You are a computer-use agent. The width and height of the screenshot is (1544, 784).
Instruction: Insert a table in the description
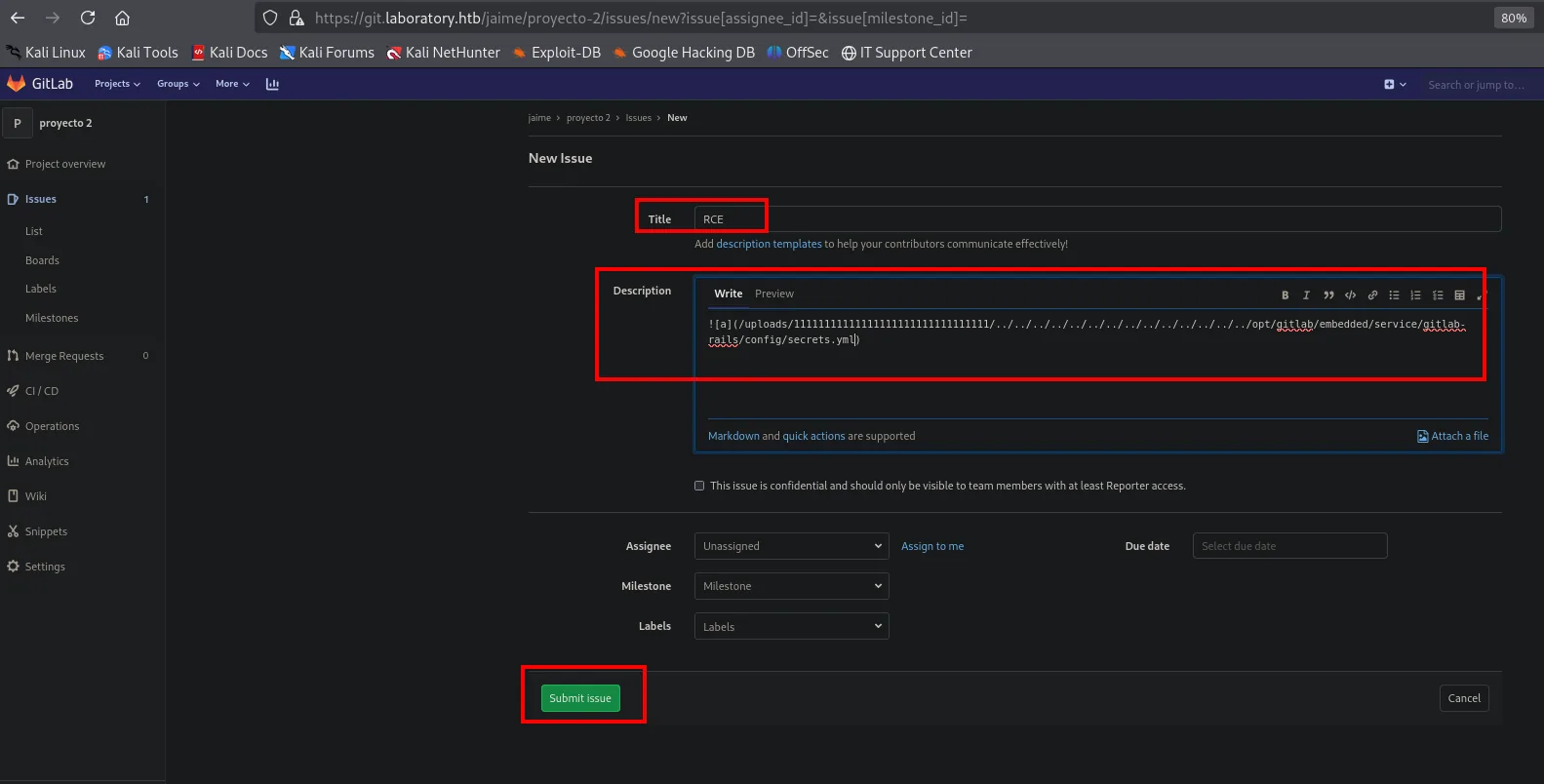point(1459,295)
